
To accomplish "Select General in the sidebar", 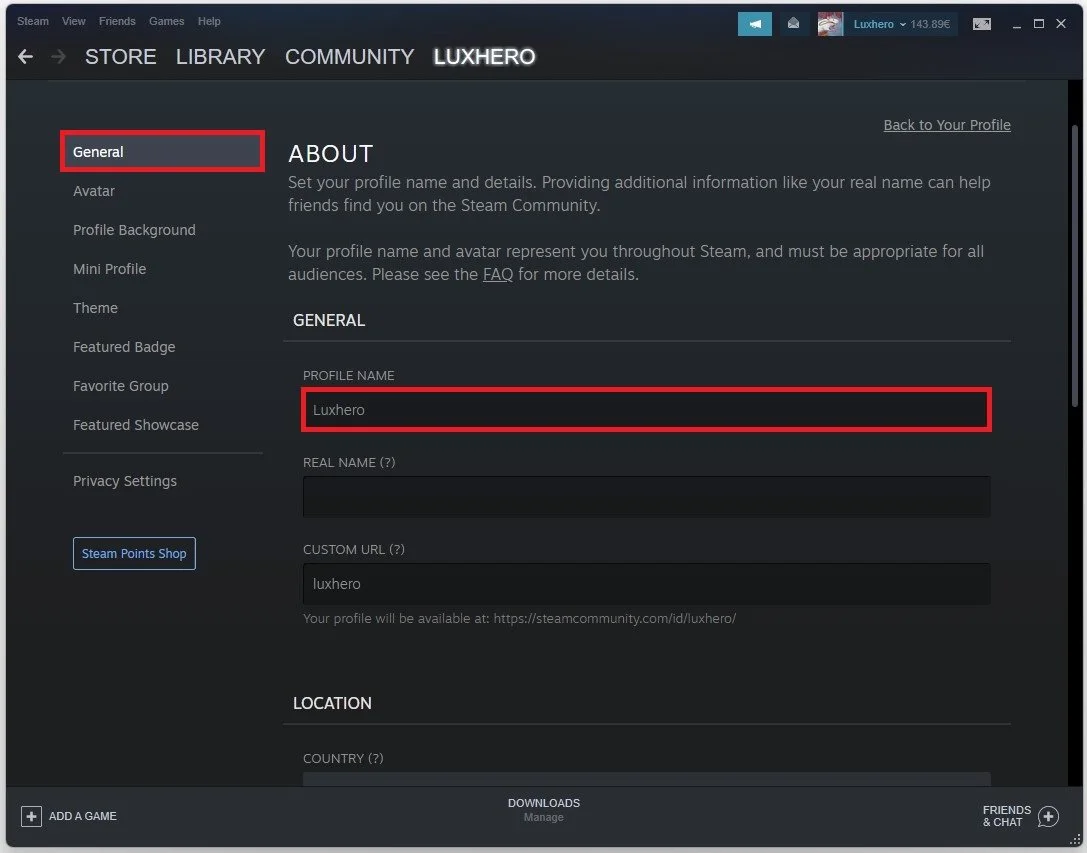I will 162,151.
